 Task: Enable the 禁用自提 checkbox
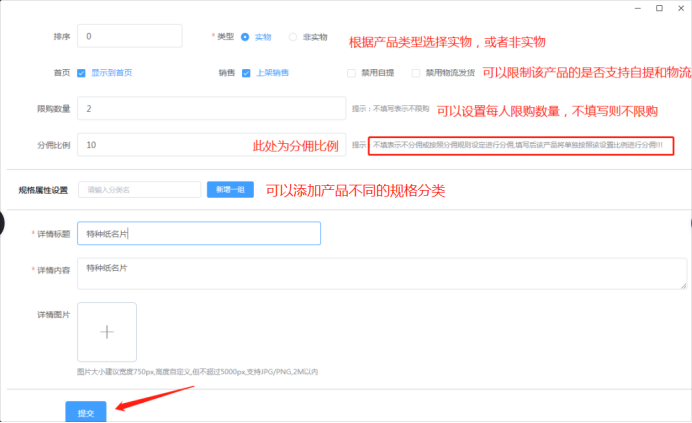351,72
